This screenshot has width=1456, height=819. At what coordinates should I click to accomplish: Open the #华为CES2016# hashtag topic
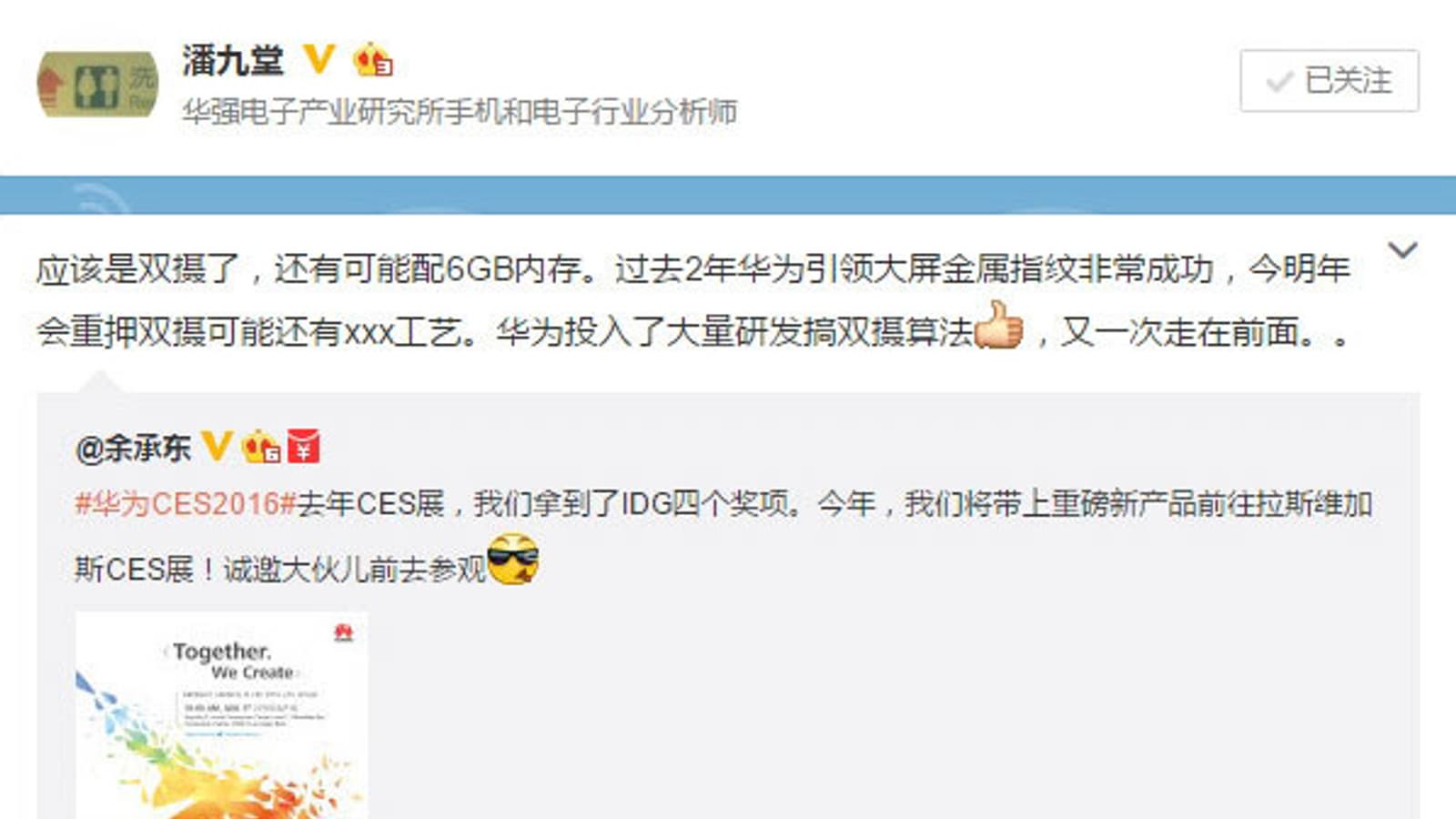(185, 503)
